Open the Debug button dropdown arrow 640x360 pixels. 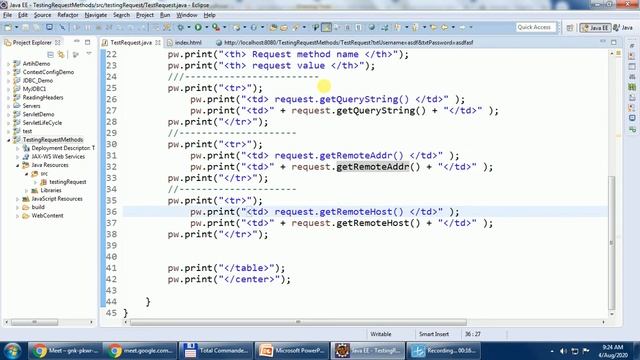pos(188,27)
